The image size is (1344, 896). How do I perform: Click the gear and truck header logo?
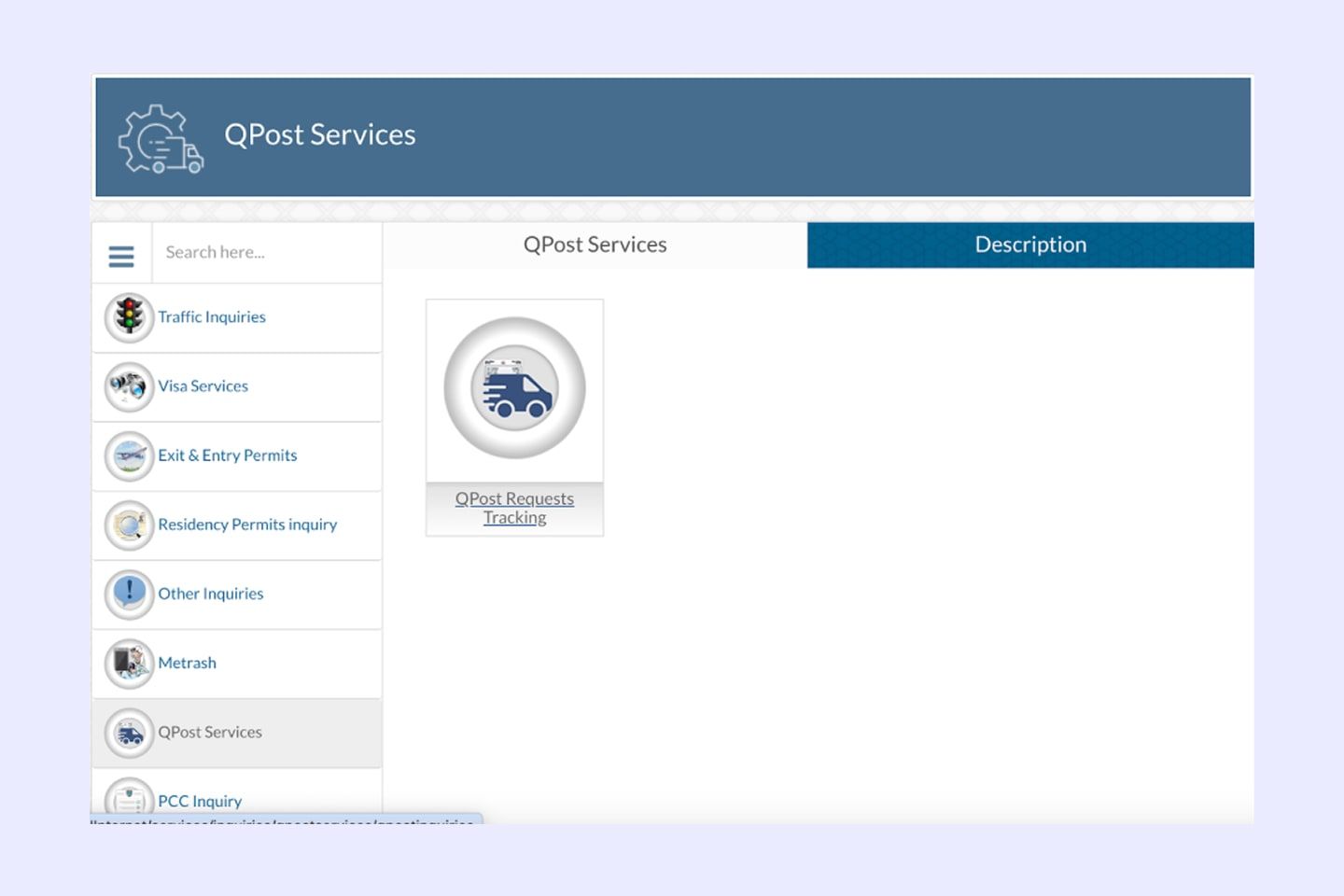click(x=161, y=139)
